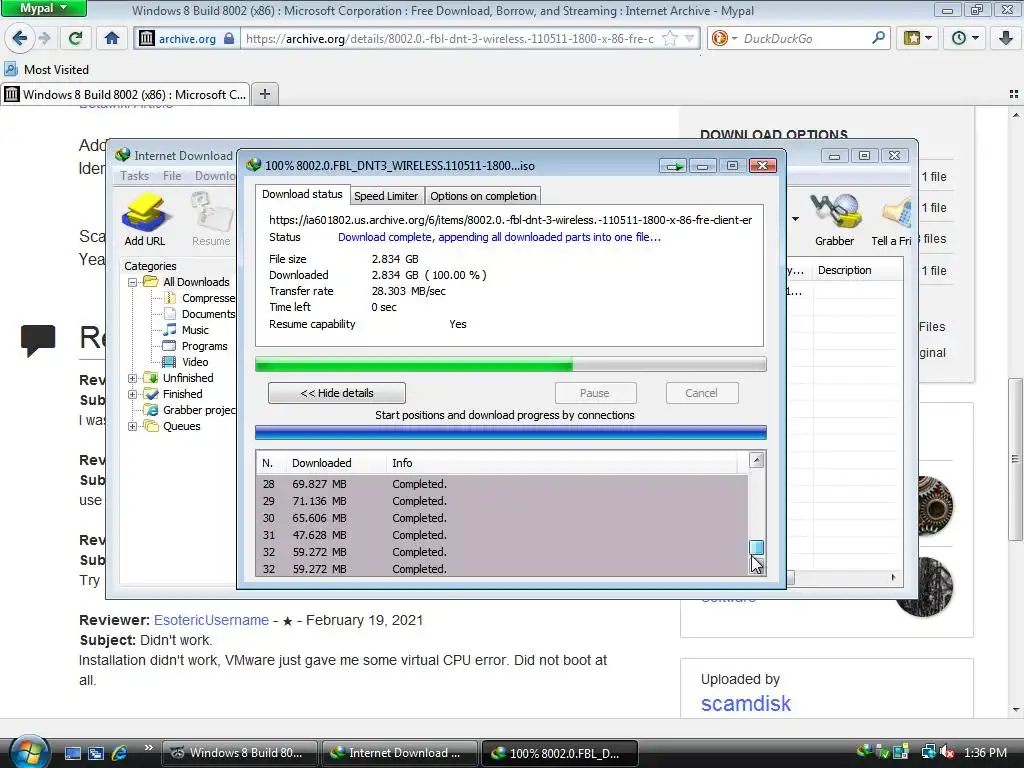
Task: Expand the Finished category tree node
Action: click(133, 394)
